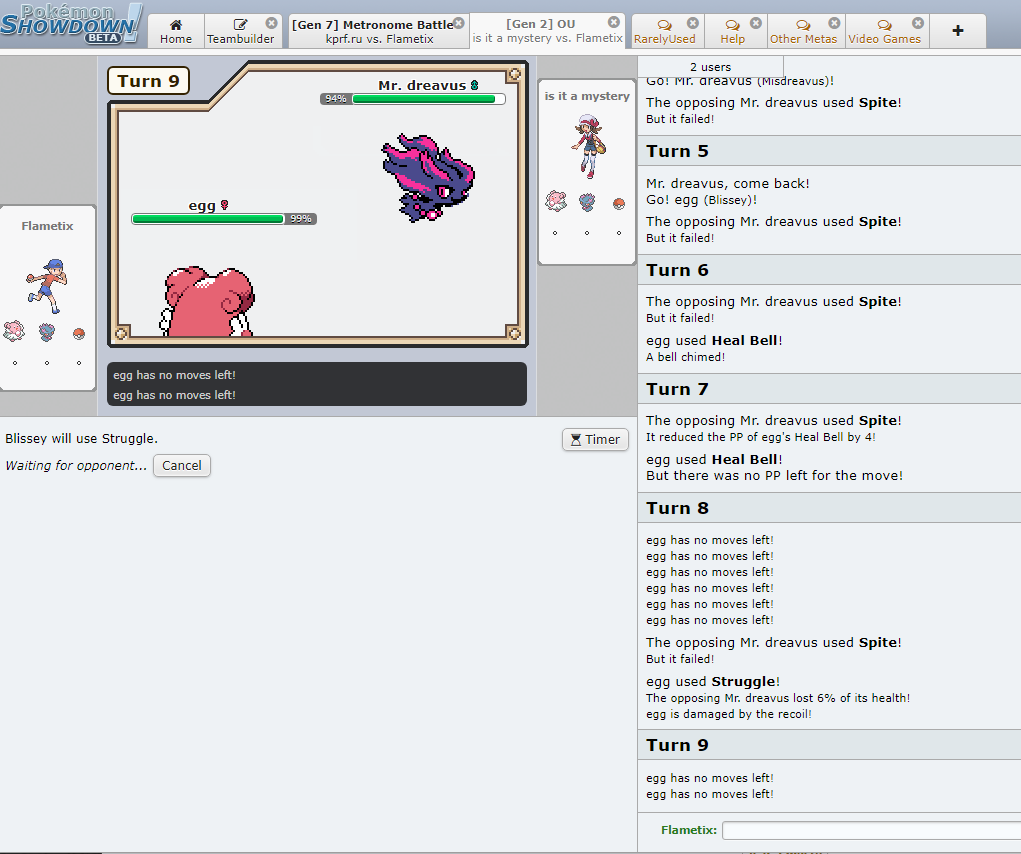Click the Blissey back sprite
Image resolution: width=1021 pixels, height=854 pixels.
point(206,301)
